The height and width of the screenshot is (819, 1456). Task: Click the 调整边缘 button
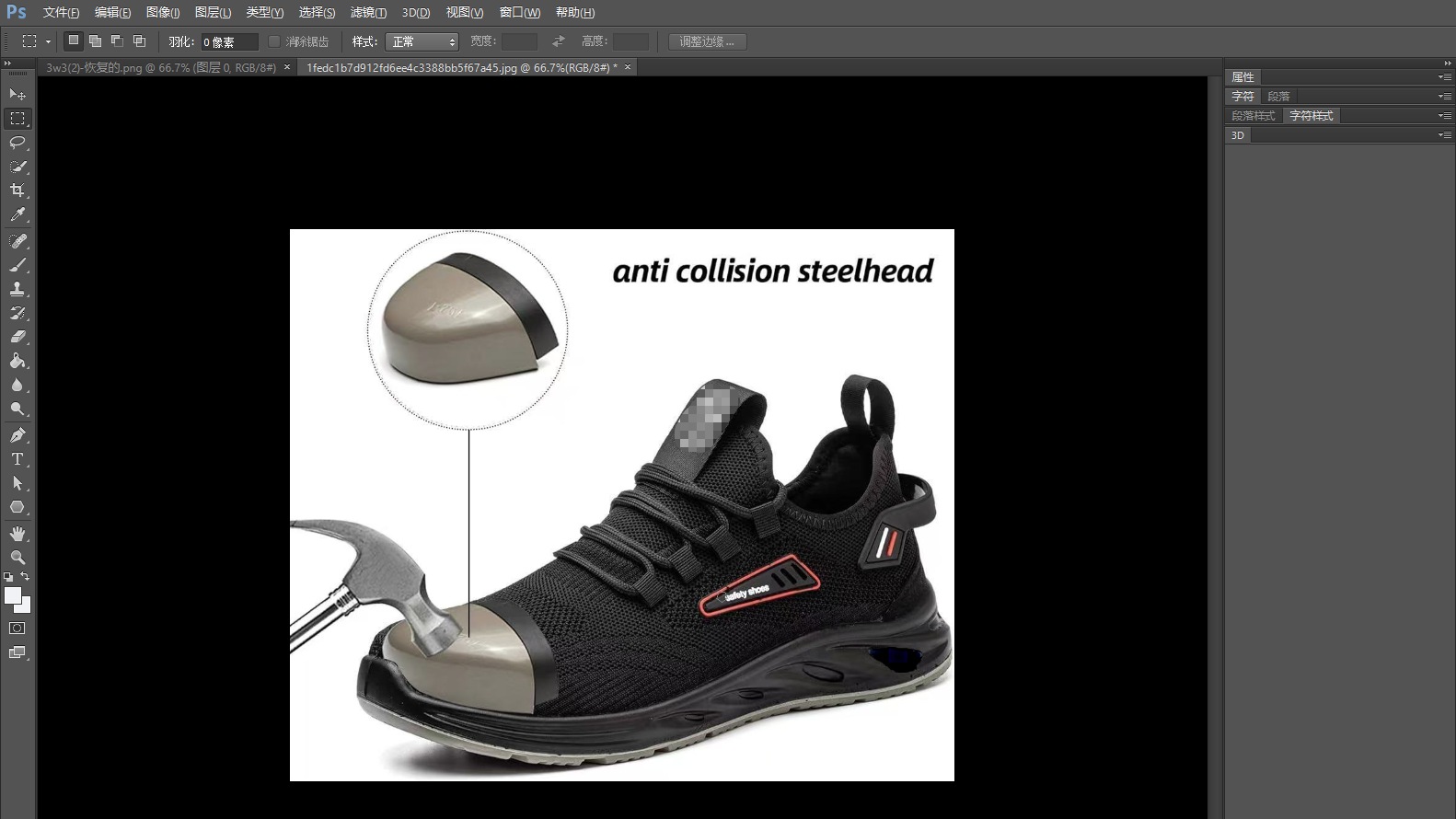[x=707, y=41]
